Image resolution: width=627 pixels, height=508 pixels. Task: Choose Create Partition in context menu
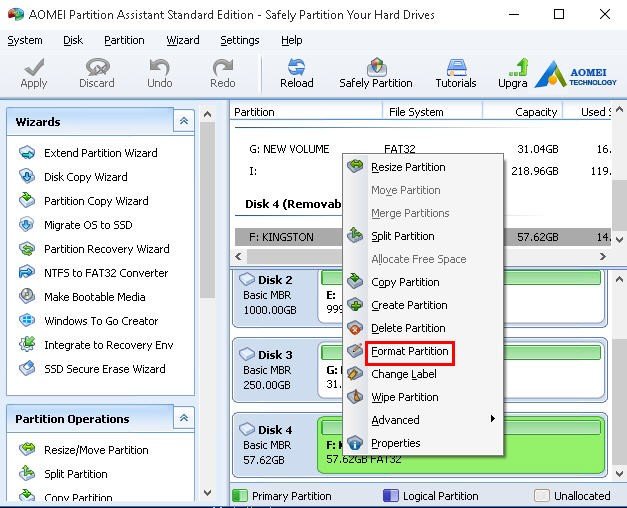(423, 305)
